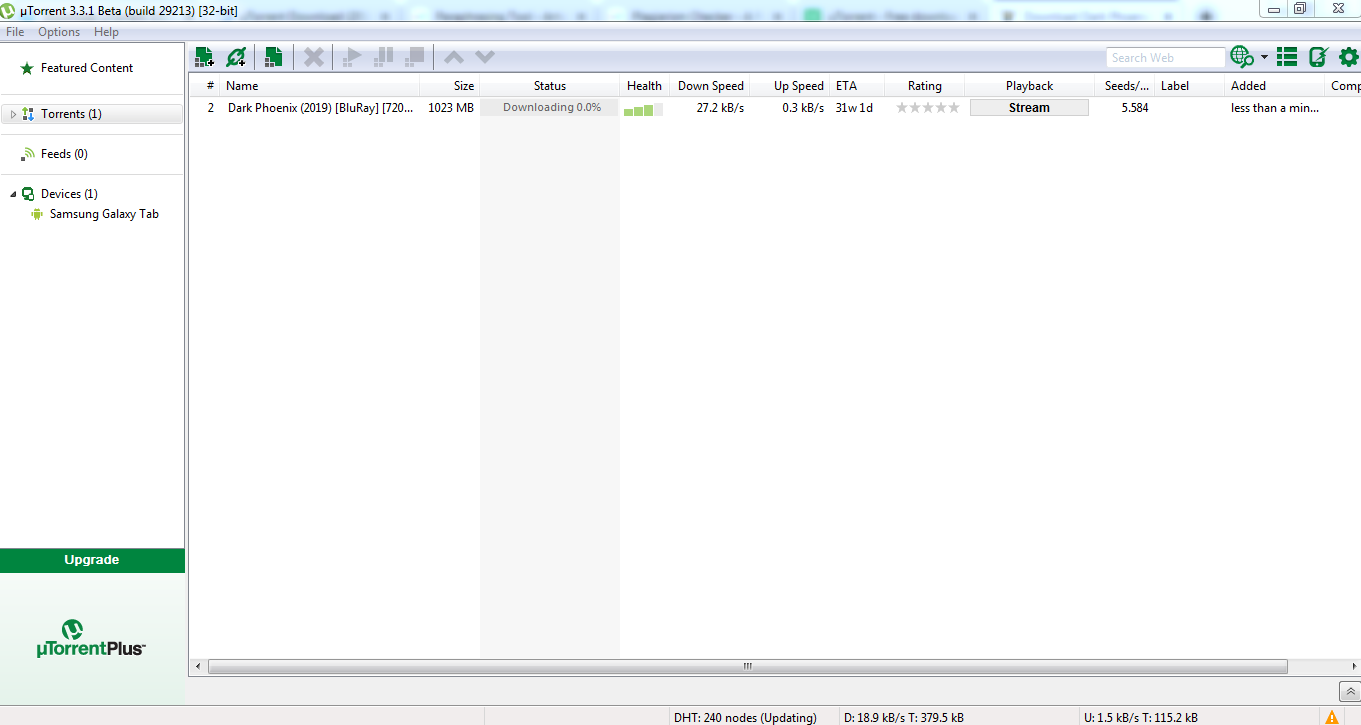Collapse the Devices tree node
The height and width of the screenshot is (725, 1361).
pyautogui.click(x=13, y=194)
